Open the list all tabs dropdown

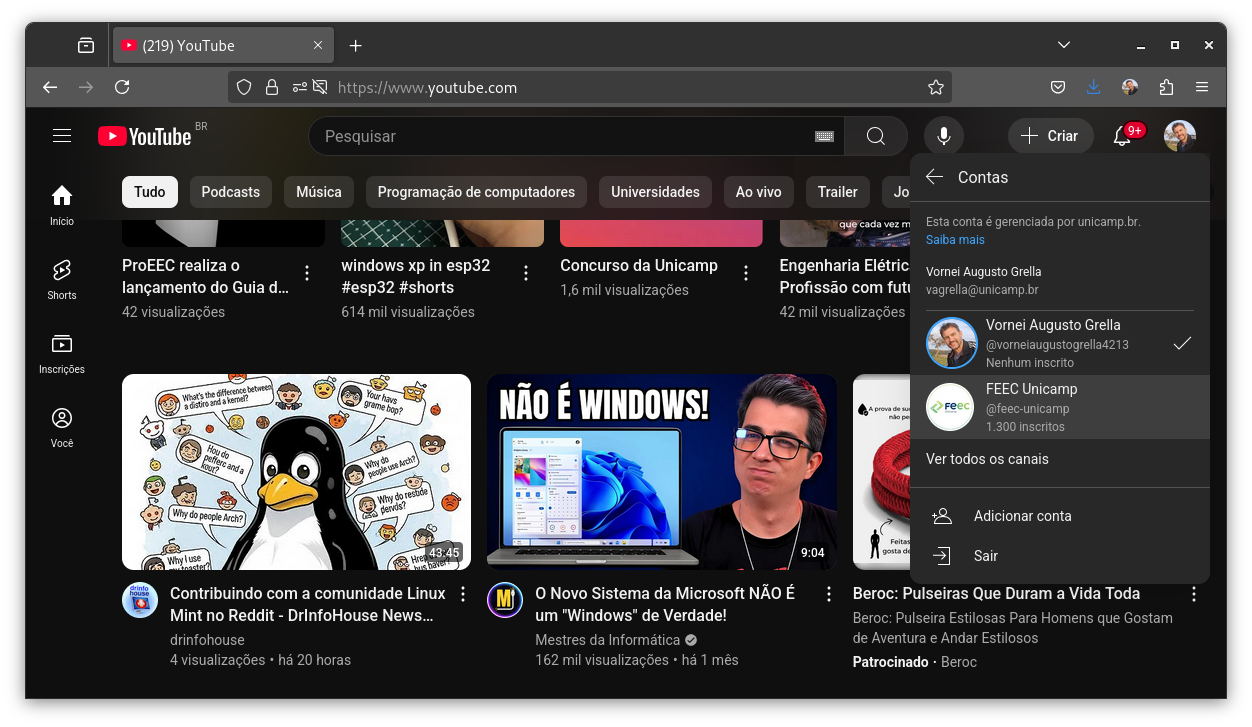[1064, 45]
